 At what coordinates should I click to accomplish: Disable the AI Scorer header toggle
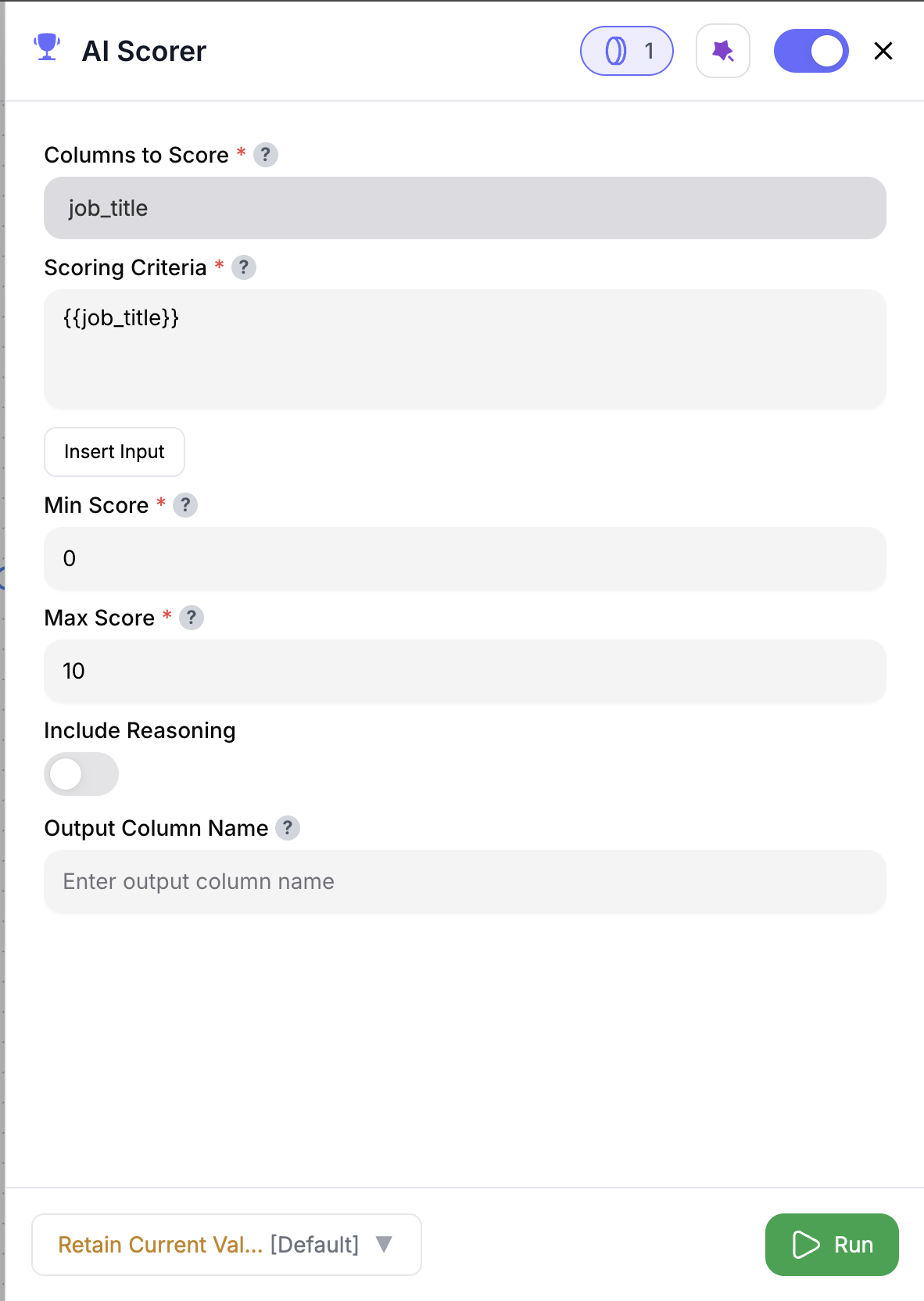pyautogui.click(x=811, y=50)
